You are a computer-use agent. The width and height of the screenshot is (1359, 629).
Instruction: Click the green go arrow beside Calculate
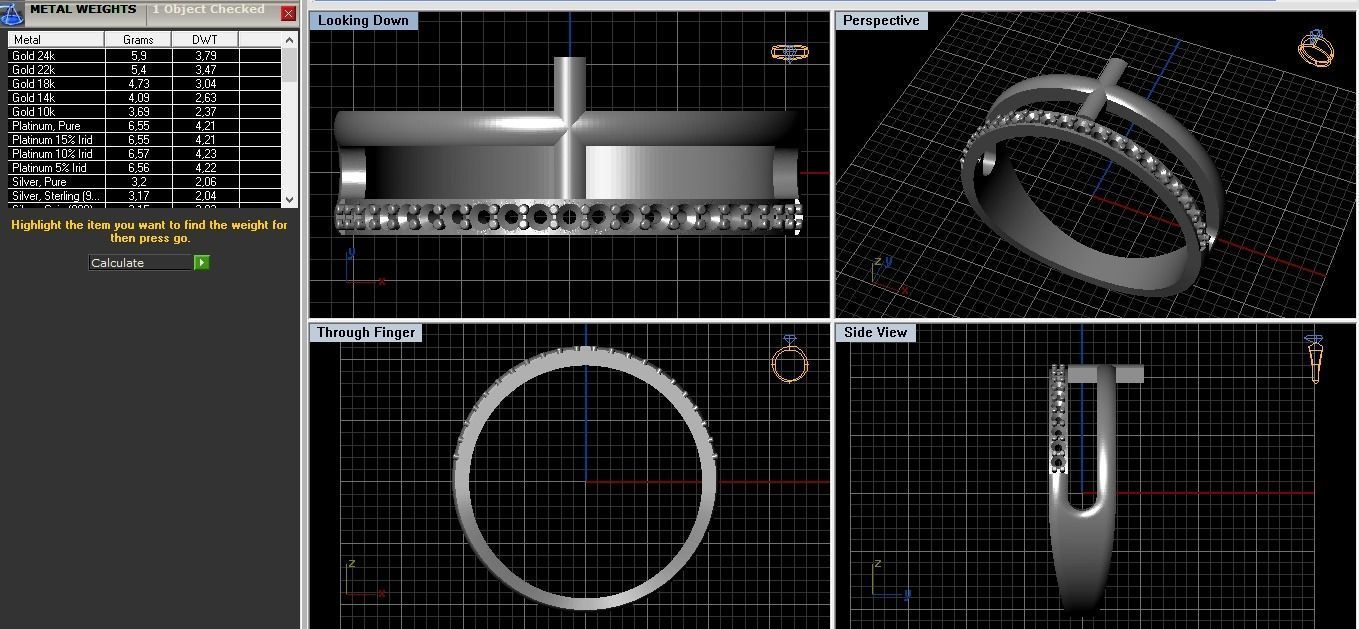pyautogui.click(x=202, y=262)
